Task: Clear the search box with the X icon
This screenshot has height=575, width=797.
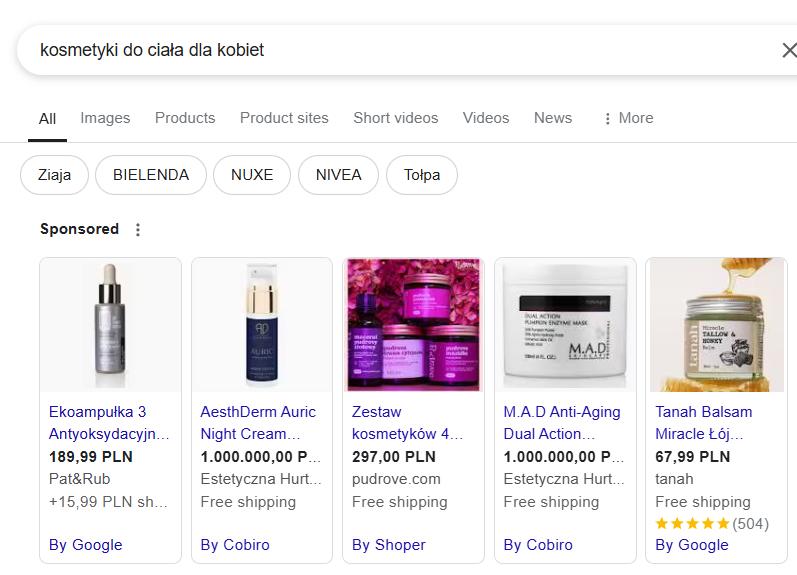Action: [x=789, y=50]
